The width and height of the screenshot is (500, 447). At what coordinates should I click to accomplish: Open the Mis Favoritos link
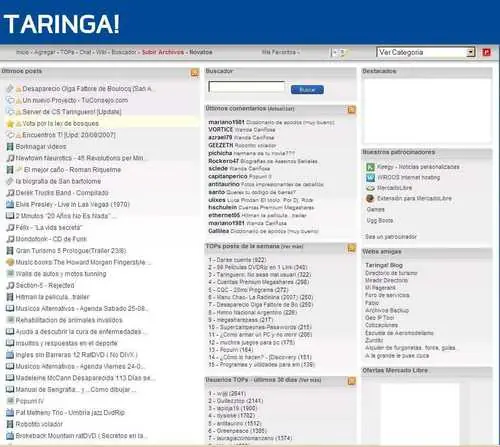point(279,52)
